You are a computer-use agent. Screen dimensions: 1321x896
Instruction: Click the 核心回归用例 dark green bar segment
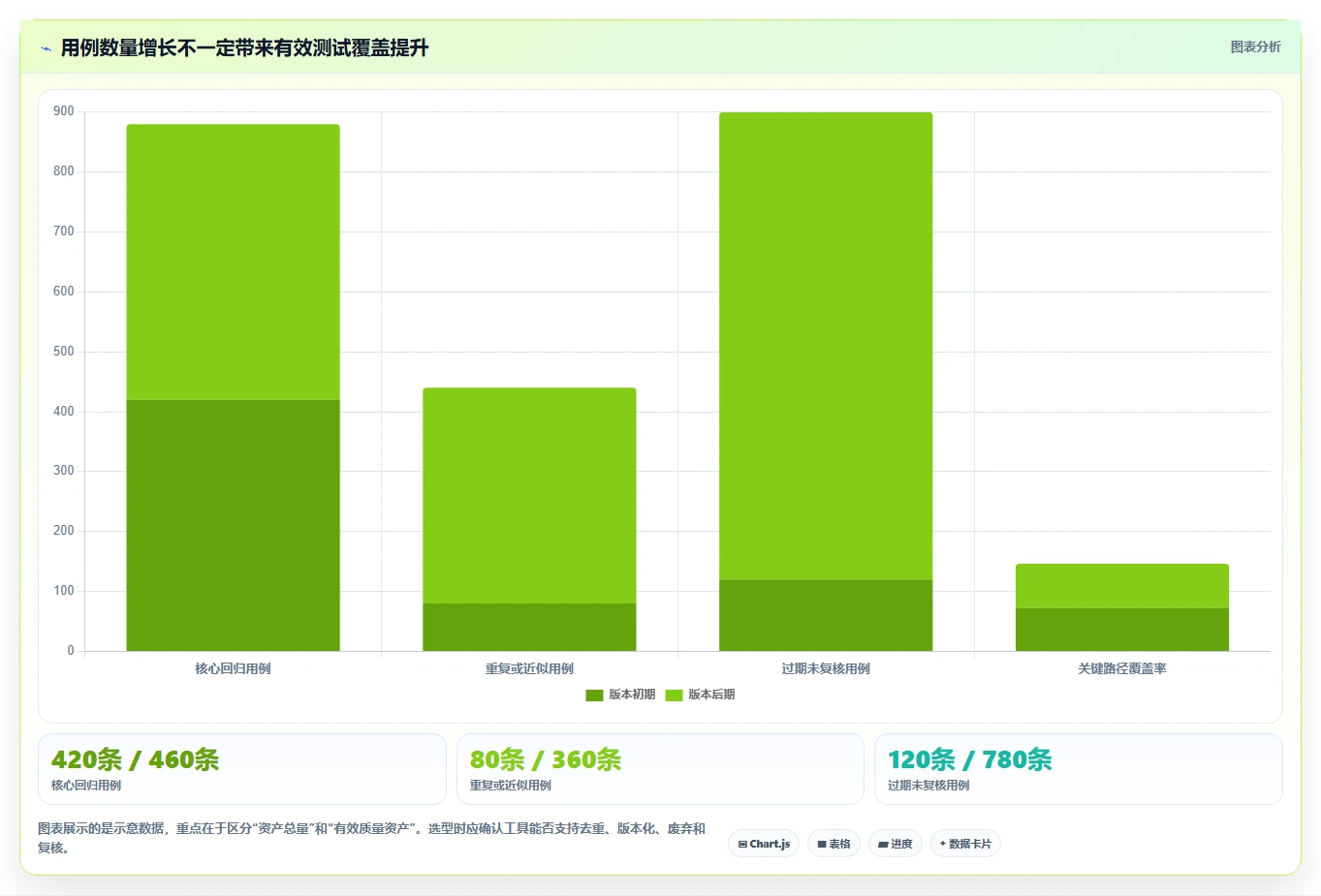click(233, 525)
